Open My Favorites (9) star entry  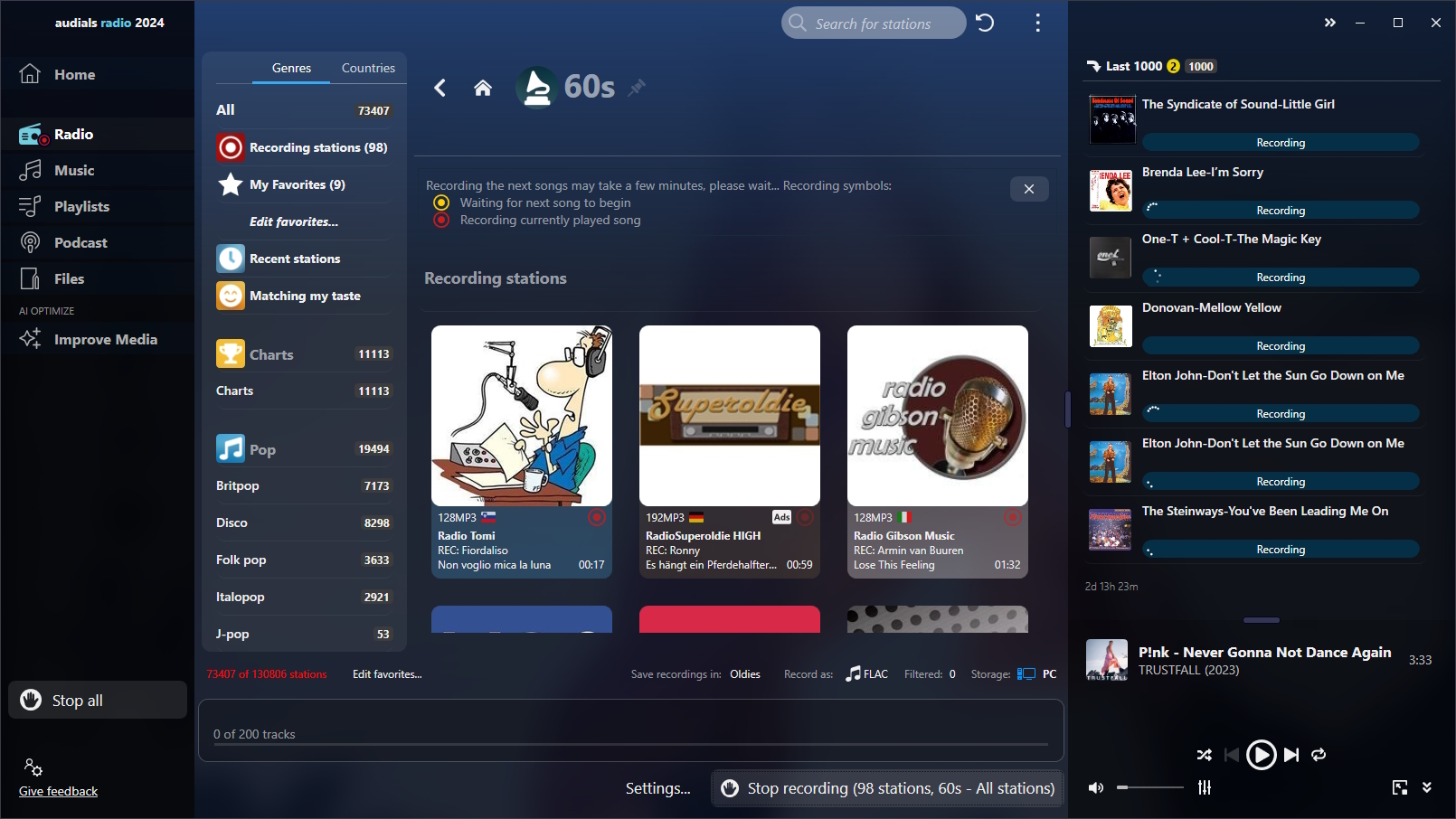click(304, 184)
